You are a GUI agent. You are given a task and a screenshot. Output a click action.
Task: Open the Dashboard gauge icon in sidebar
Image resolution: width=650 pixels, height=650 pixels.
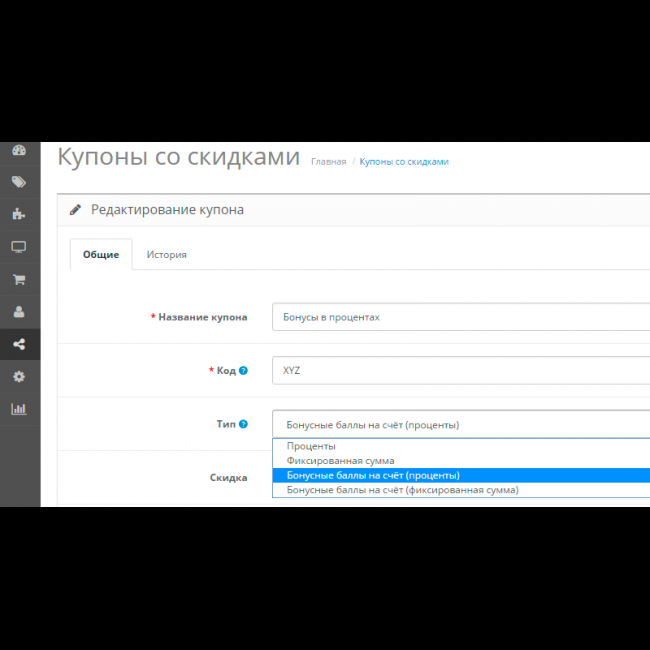[18, 150]
